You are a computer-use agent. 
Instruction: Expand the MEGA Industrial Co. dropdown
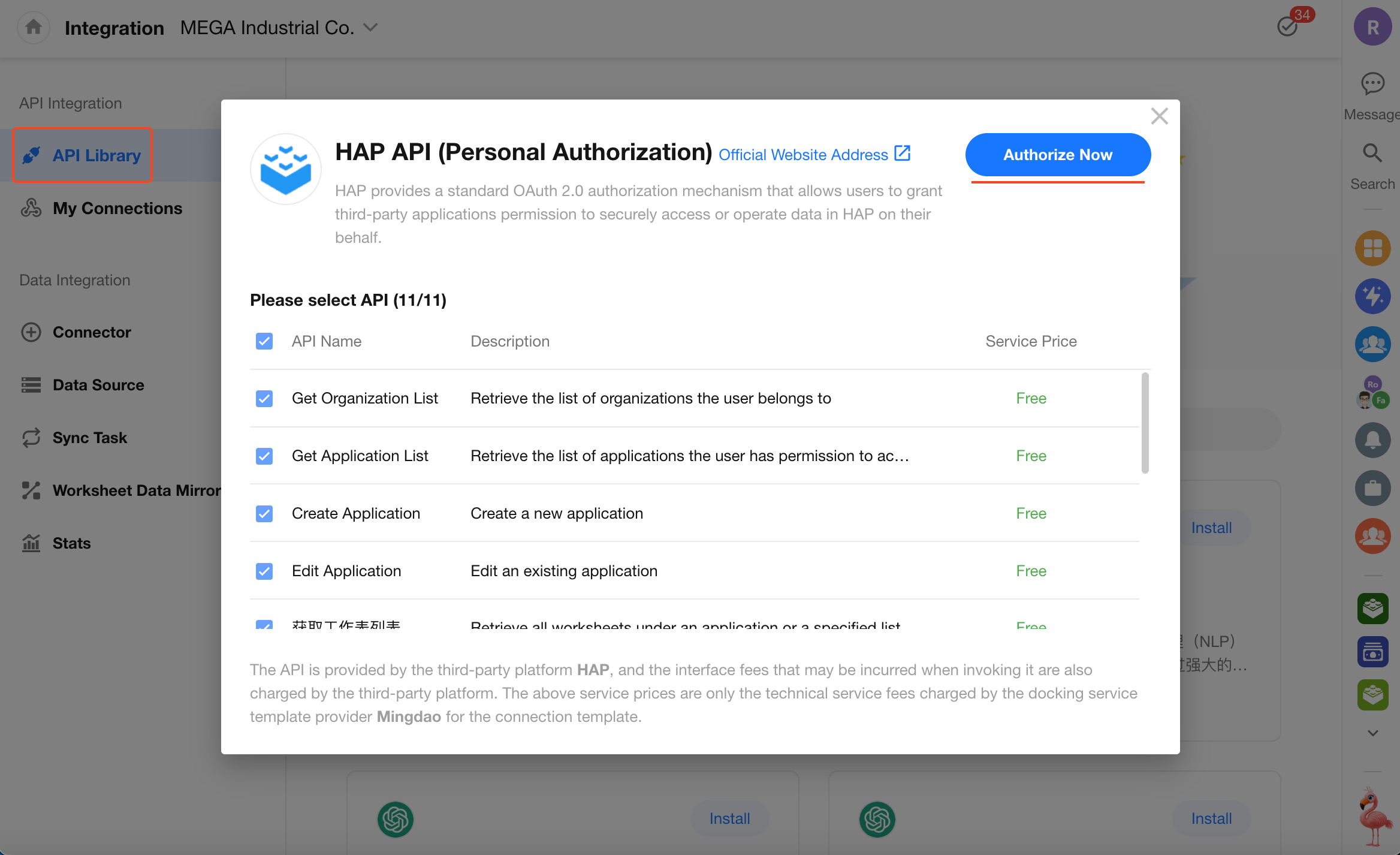(x=370, y=28)
